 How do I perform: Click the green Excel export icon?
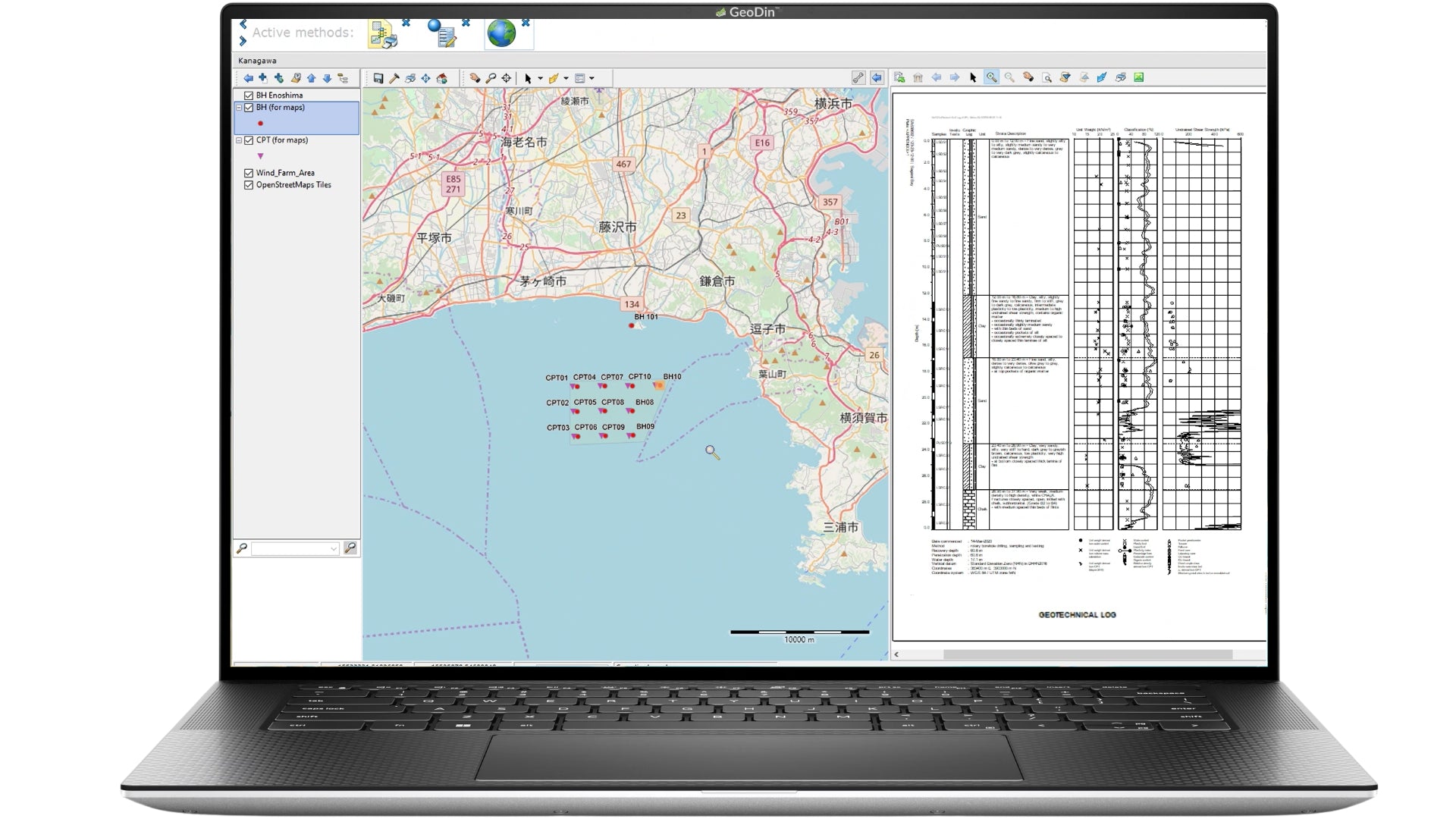coord(1138,77)
